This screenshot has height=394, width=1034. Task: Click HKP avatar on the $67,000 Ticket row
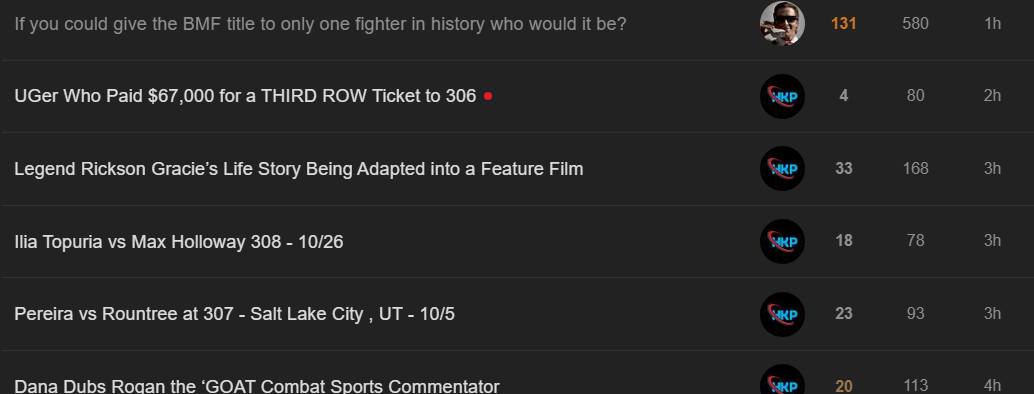782,96
